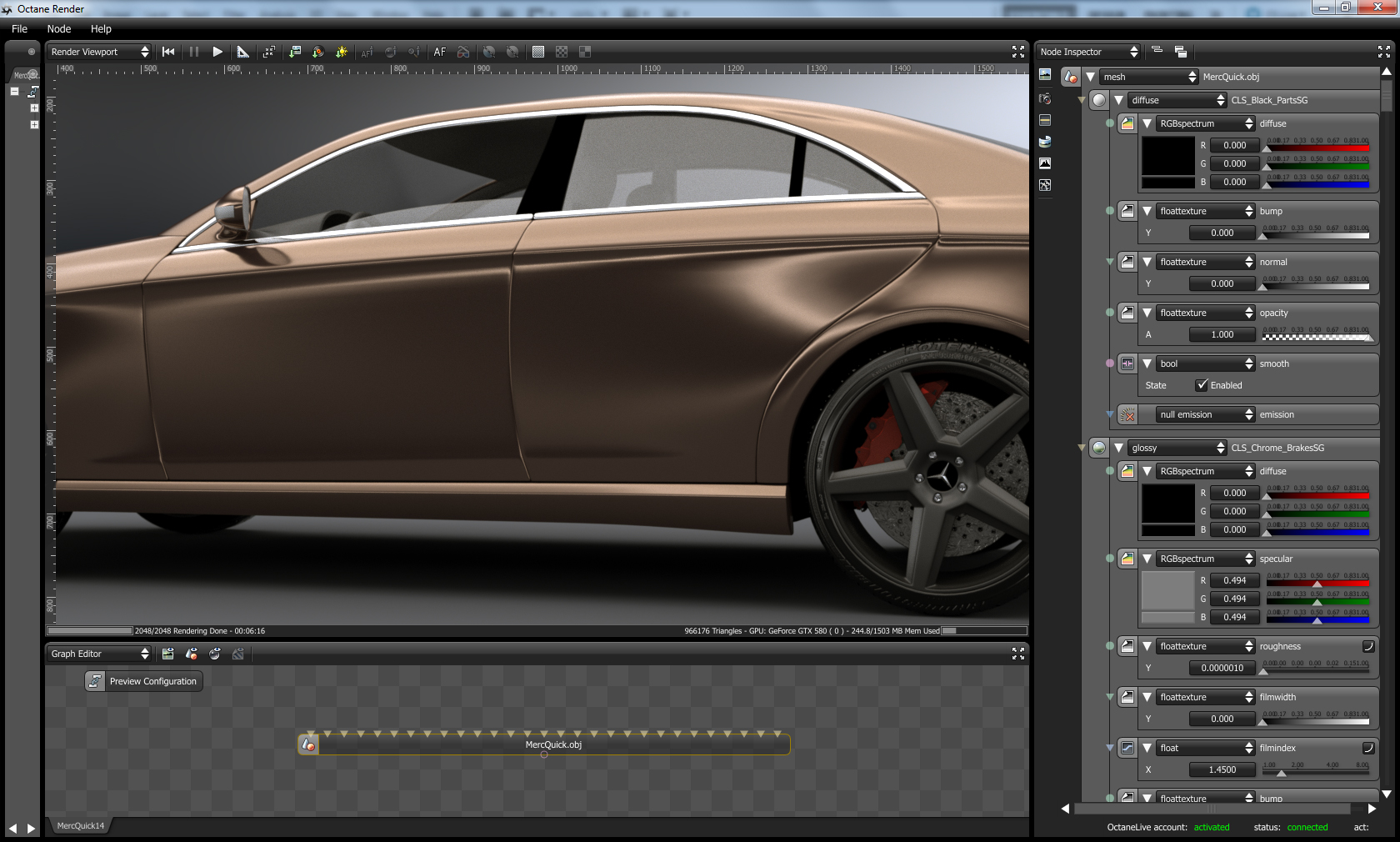Click the Preview Configuration node button

point(144,681)
